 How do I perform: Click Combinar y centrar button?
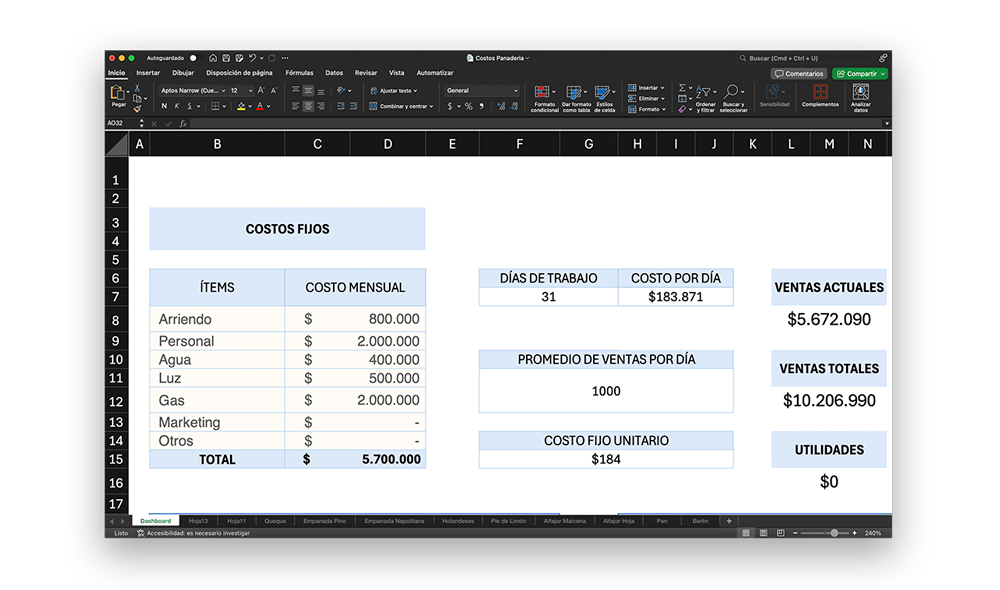[x=401, y=107]
